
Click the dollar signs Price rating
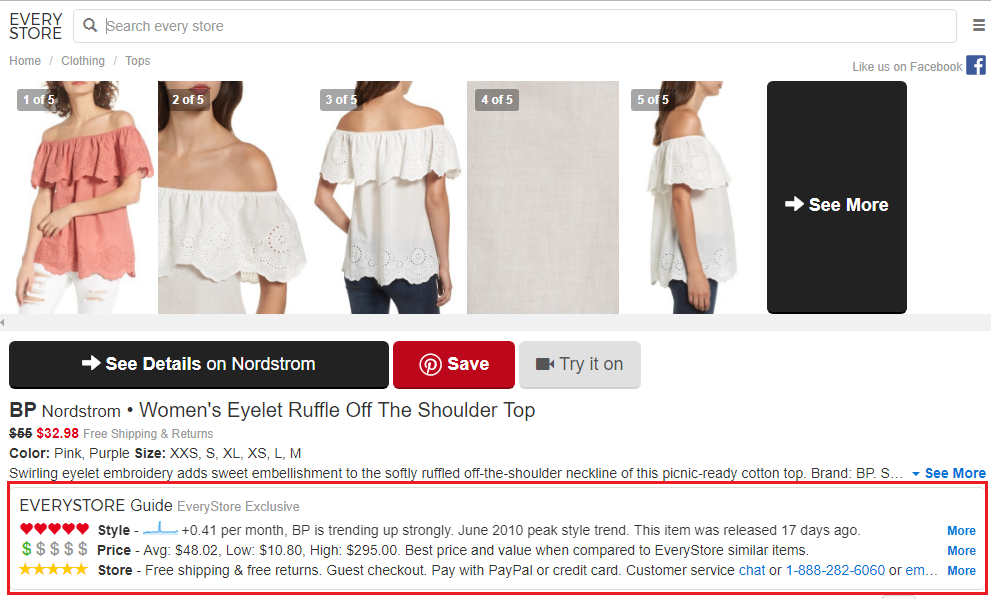tap(54, 549)
